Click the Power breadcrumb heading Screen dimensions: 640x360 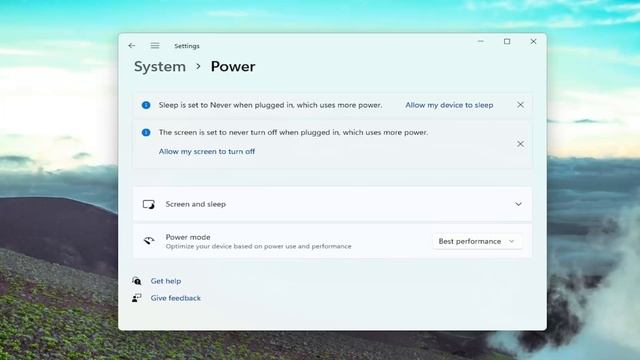pos(233,67)
